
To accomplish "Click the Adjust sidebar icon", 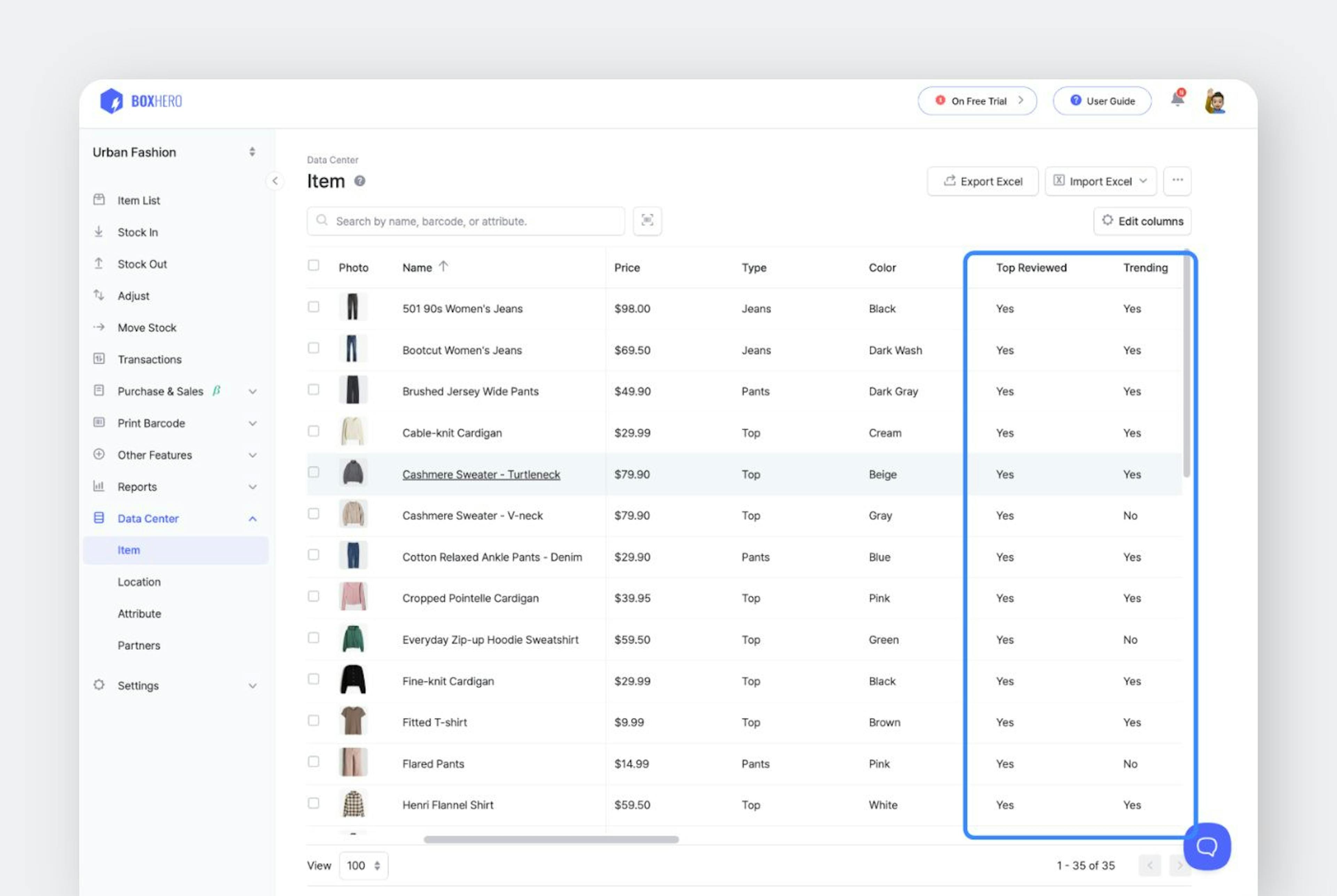I will (99, 295).
